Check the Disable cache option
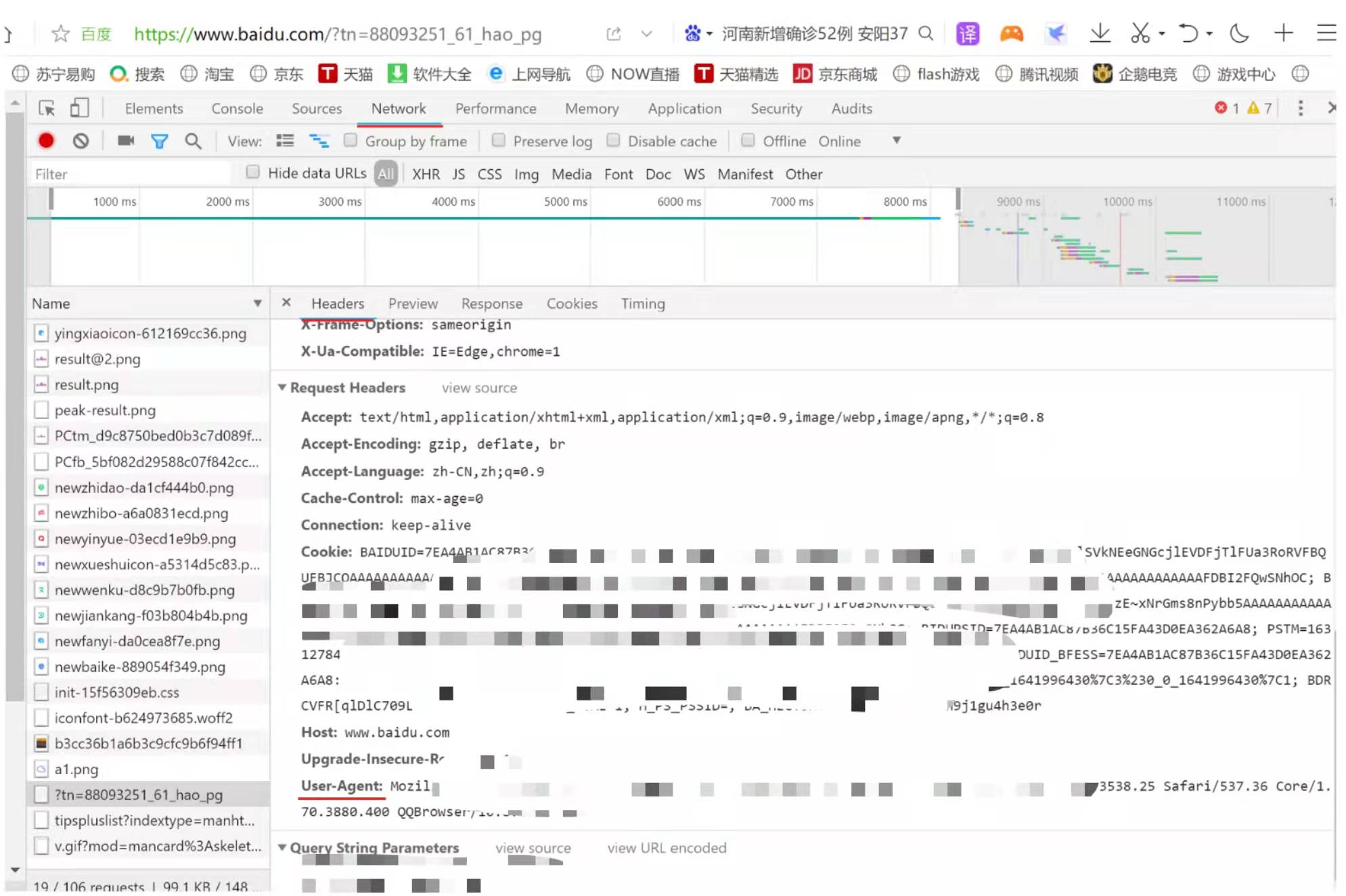The width and height of the screenshot is (1346, 896). pos(613,141)
